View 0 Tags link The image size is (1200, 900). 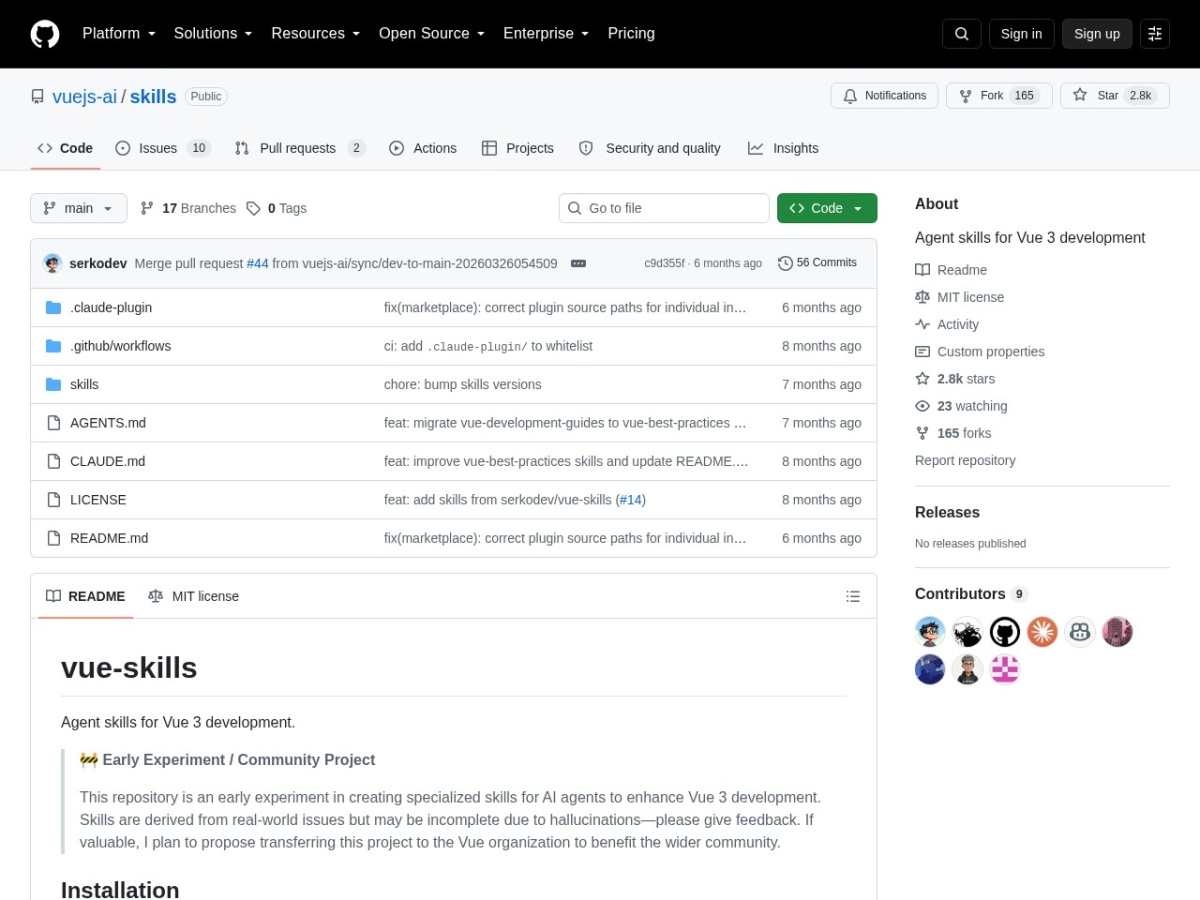click(276, 208)
